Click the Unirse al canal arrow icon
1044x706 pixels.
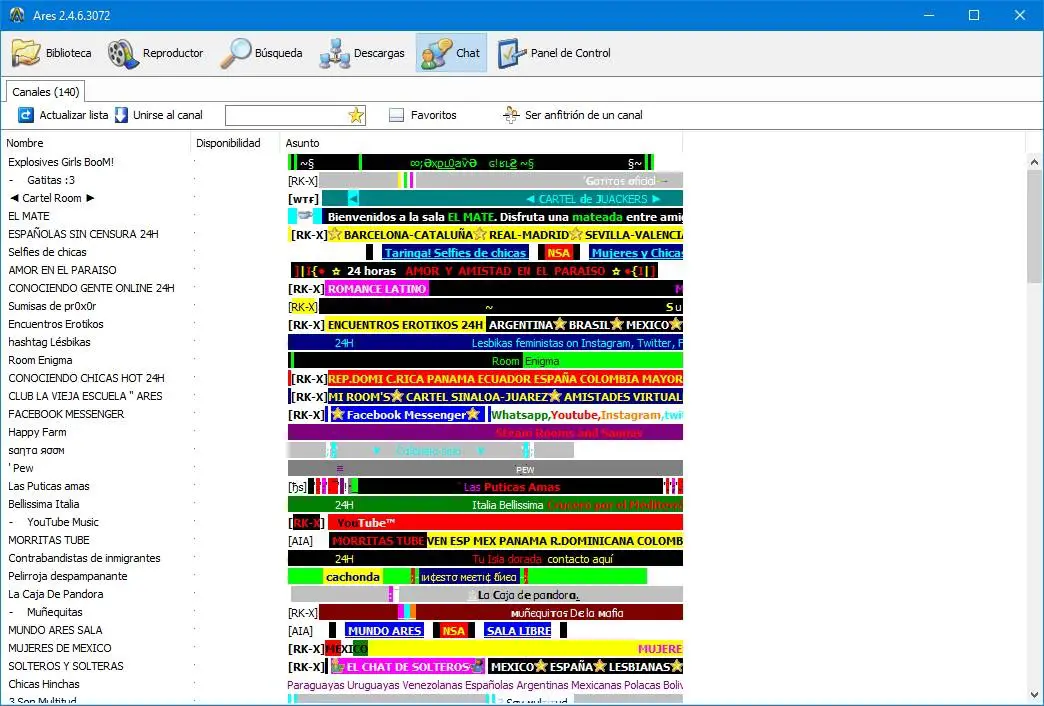coord(121,115)
